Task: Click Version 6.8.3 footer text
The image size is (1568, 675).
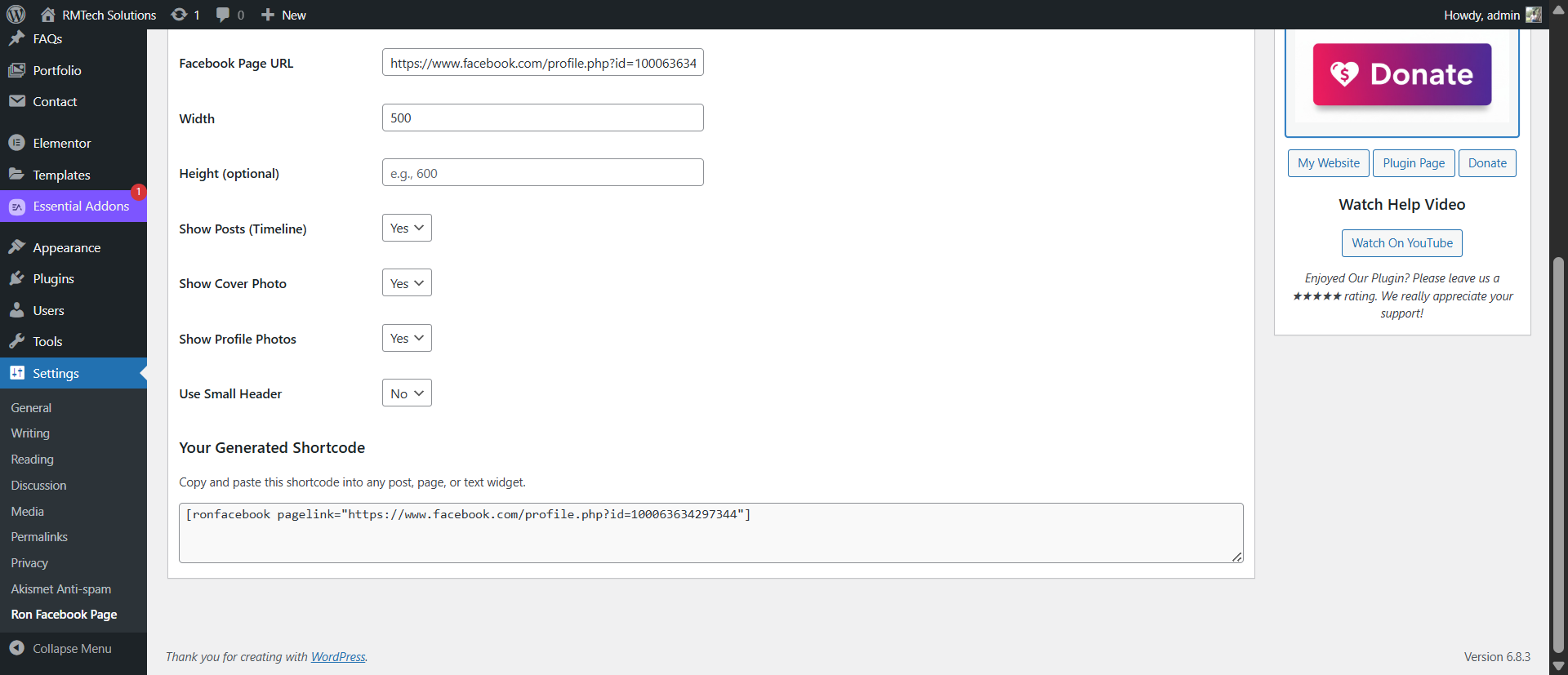Action: 1497,657
